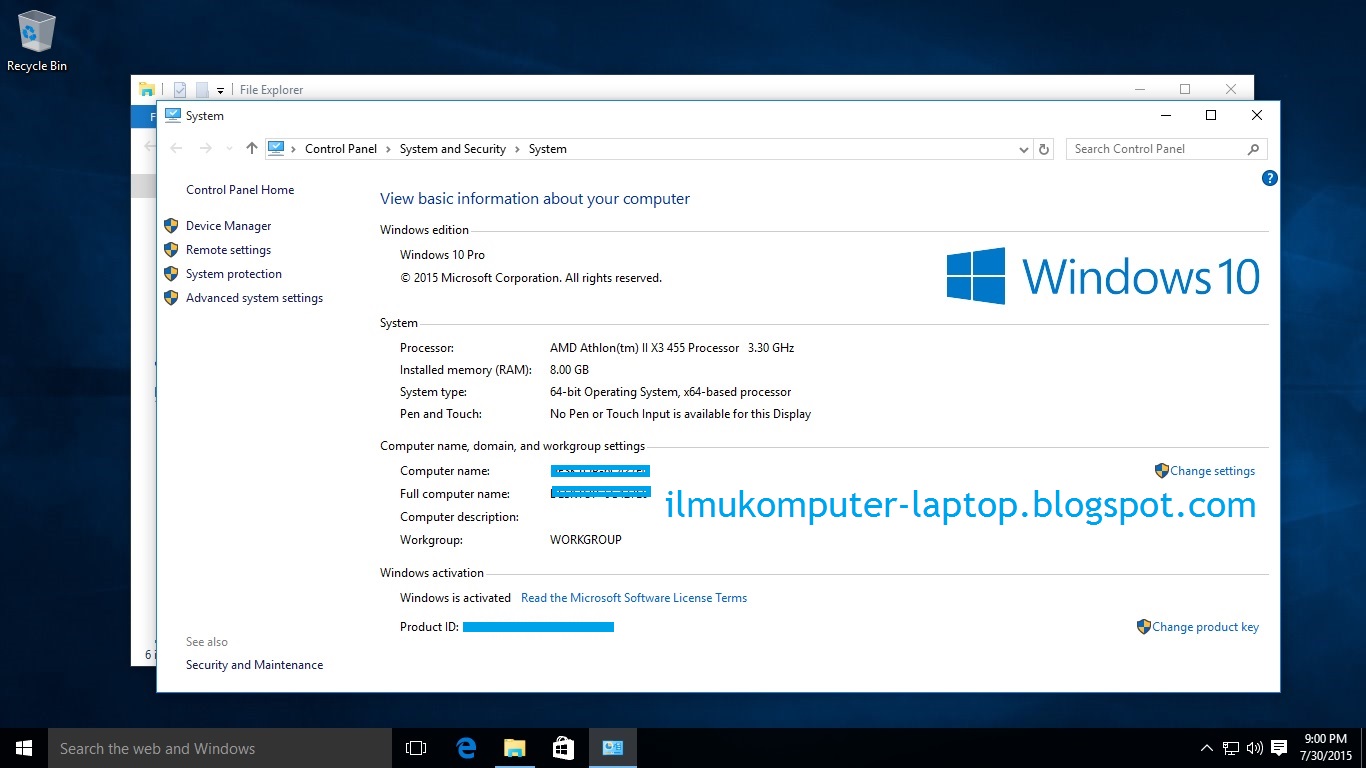Show hidden icons in the system tray
The image size is (1366, 768).
coord(1206,748)
